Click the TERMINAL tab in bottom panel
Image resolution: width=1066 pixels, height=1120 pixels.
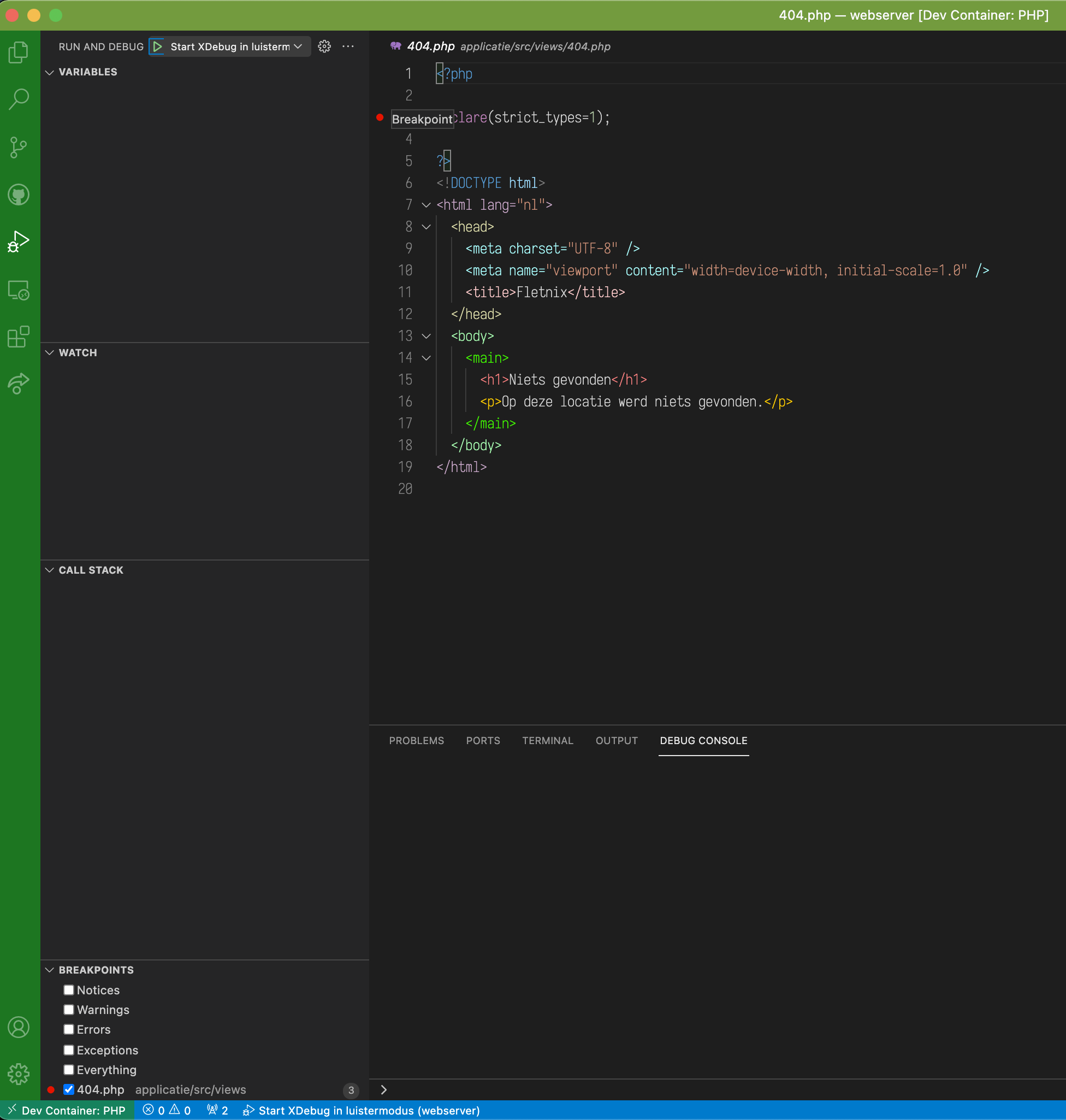coord(548,740)
